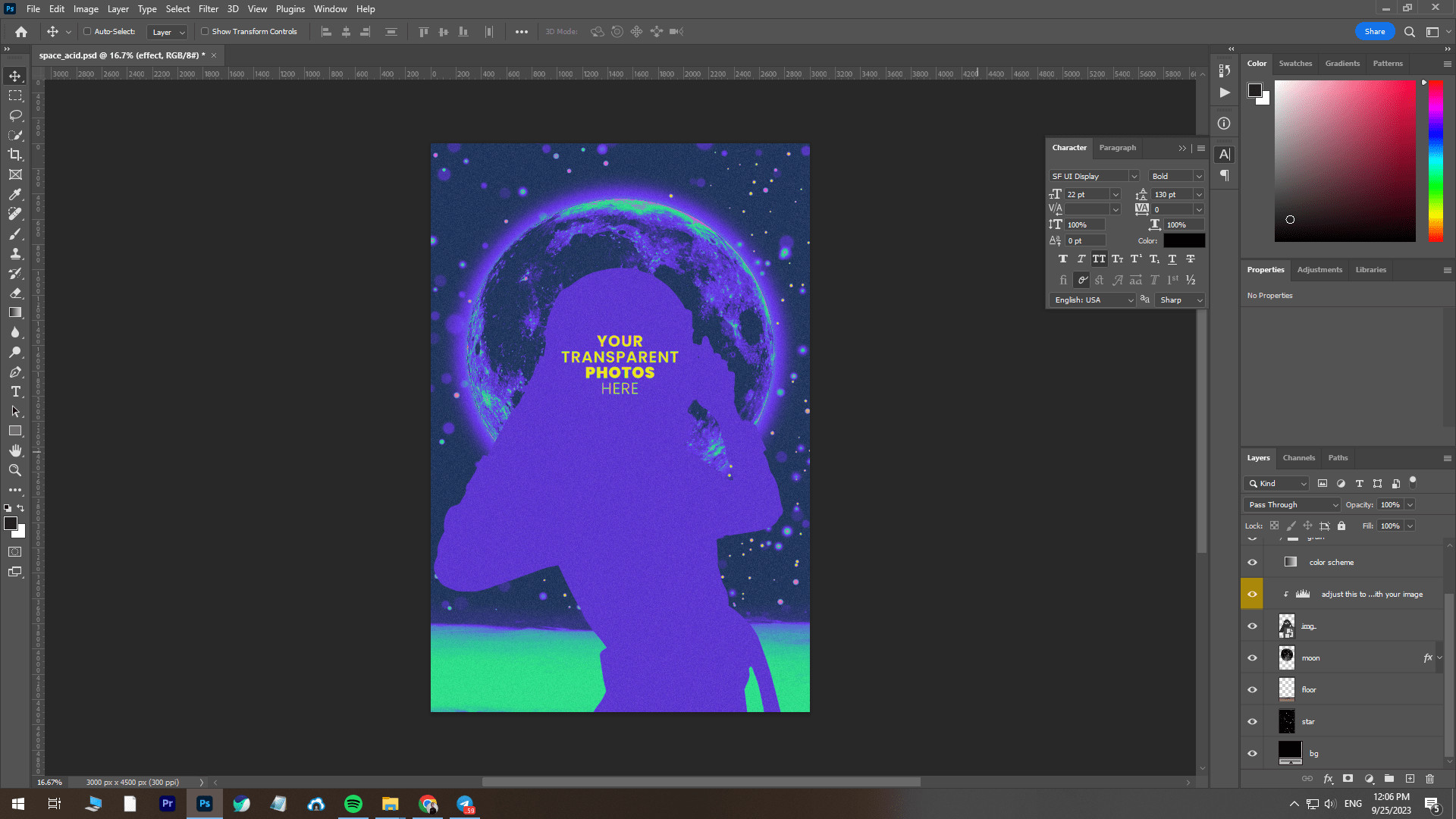
Task: Select the Type tool in the toolbar
Action: pyautogui.click(x=15, y=392)
